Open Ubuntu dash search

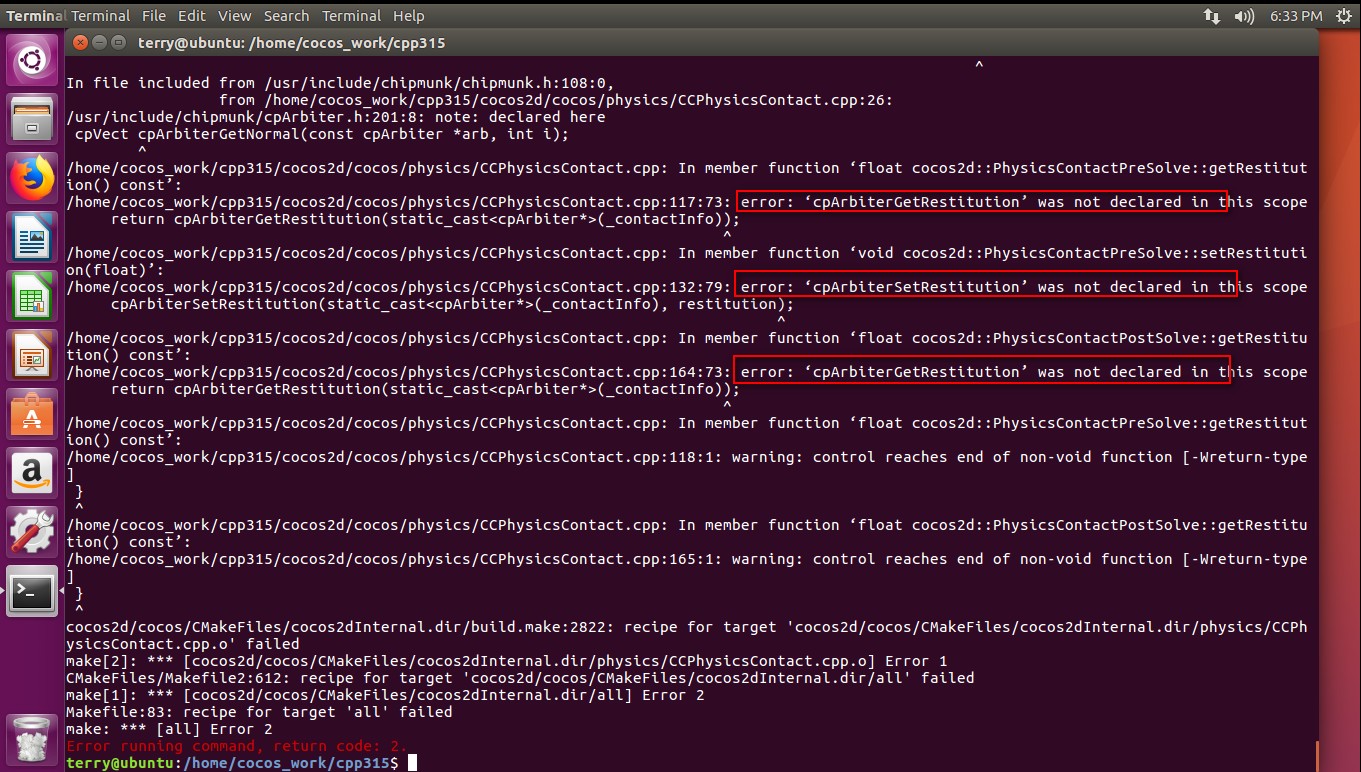click(32, 62)
